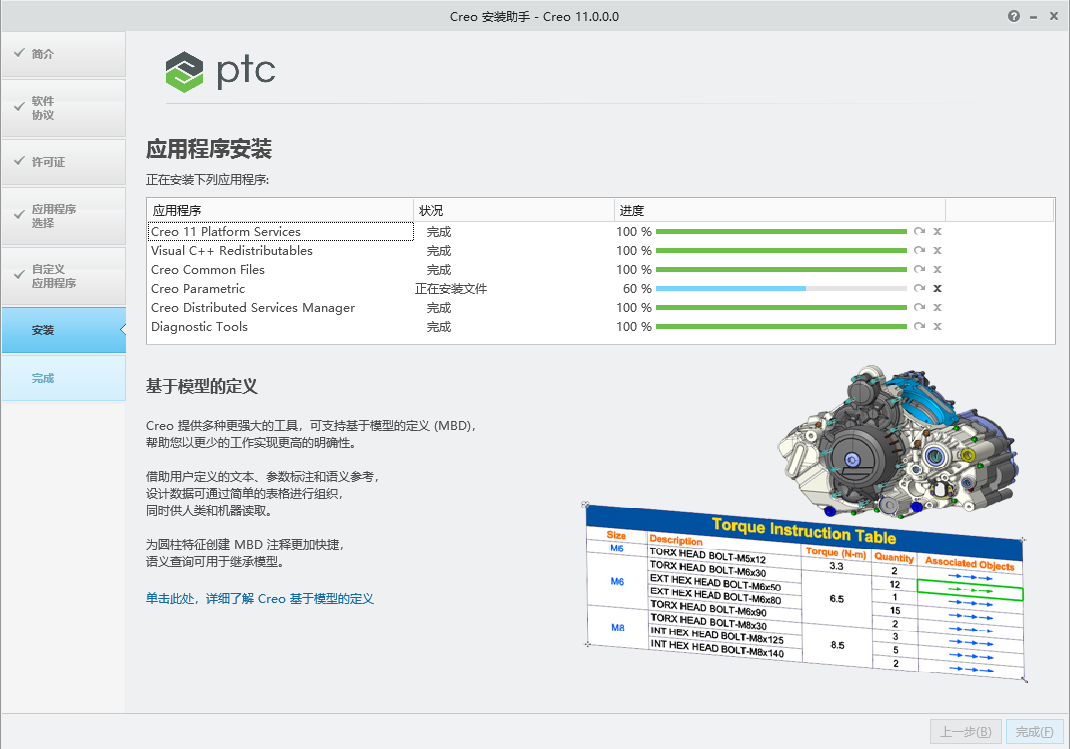The image size is (1070, 749).
Task: Click 100 % value for Creo Common Files
Action: click(x=634, y=270)
